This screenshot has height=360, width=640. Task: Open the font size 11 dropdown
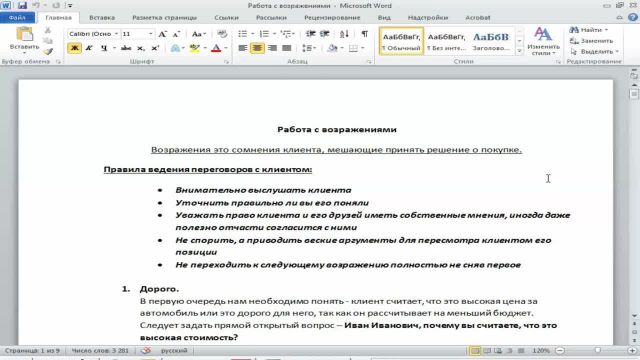click(x=151, y=34)
